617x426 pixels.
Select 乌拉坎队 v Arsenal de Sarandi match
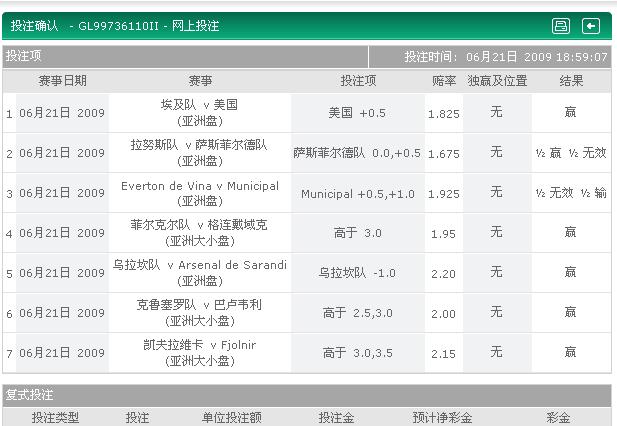(x=200, y=273)
